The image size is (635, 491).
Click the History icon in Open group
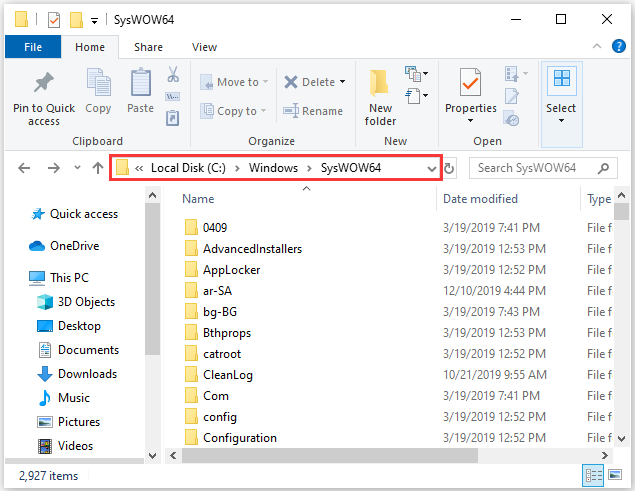tap(511, 119)
